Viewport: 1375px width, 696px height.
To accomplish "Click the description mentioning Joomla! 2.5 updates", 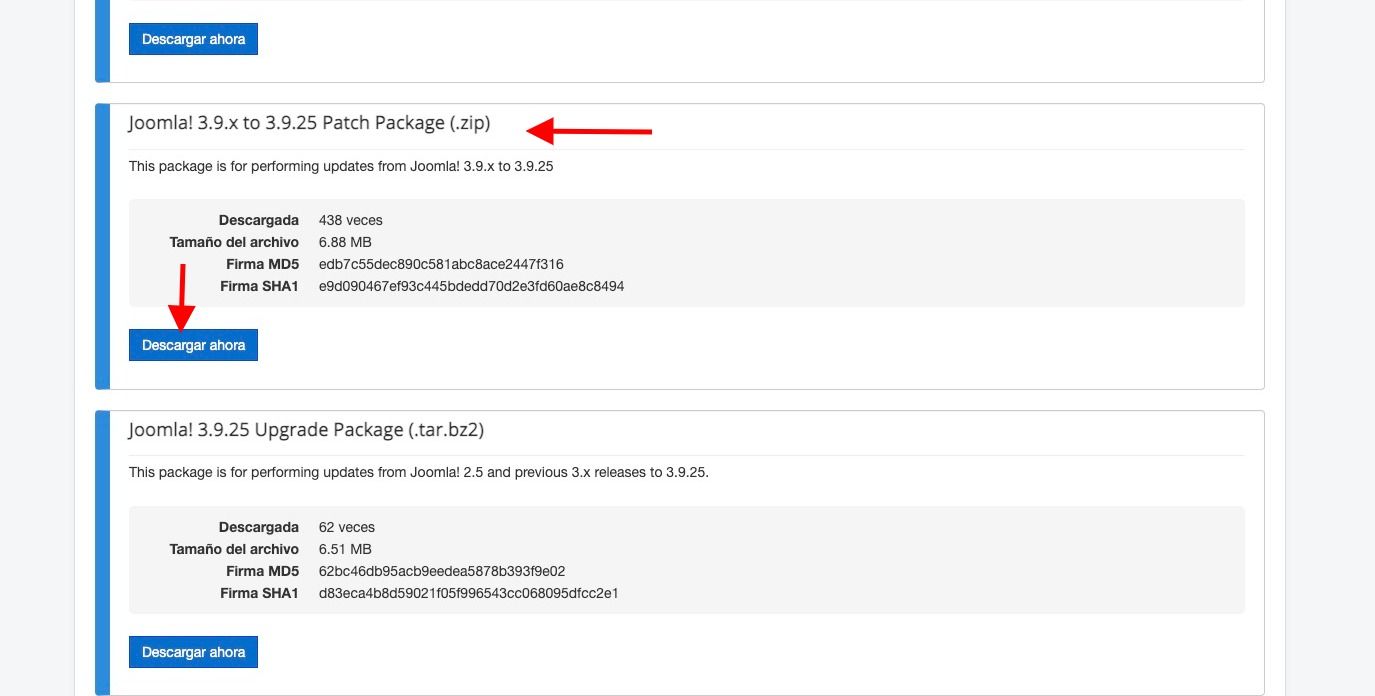I will [419, 473].
